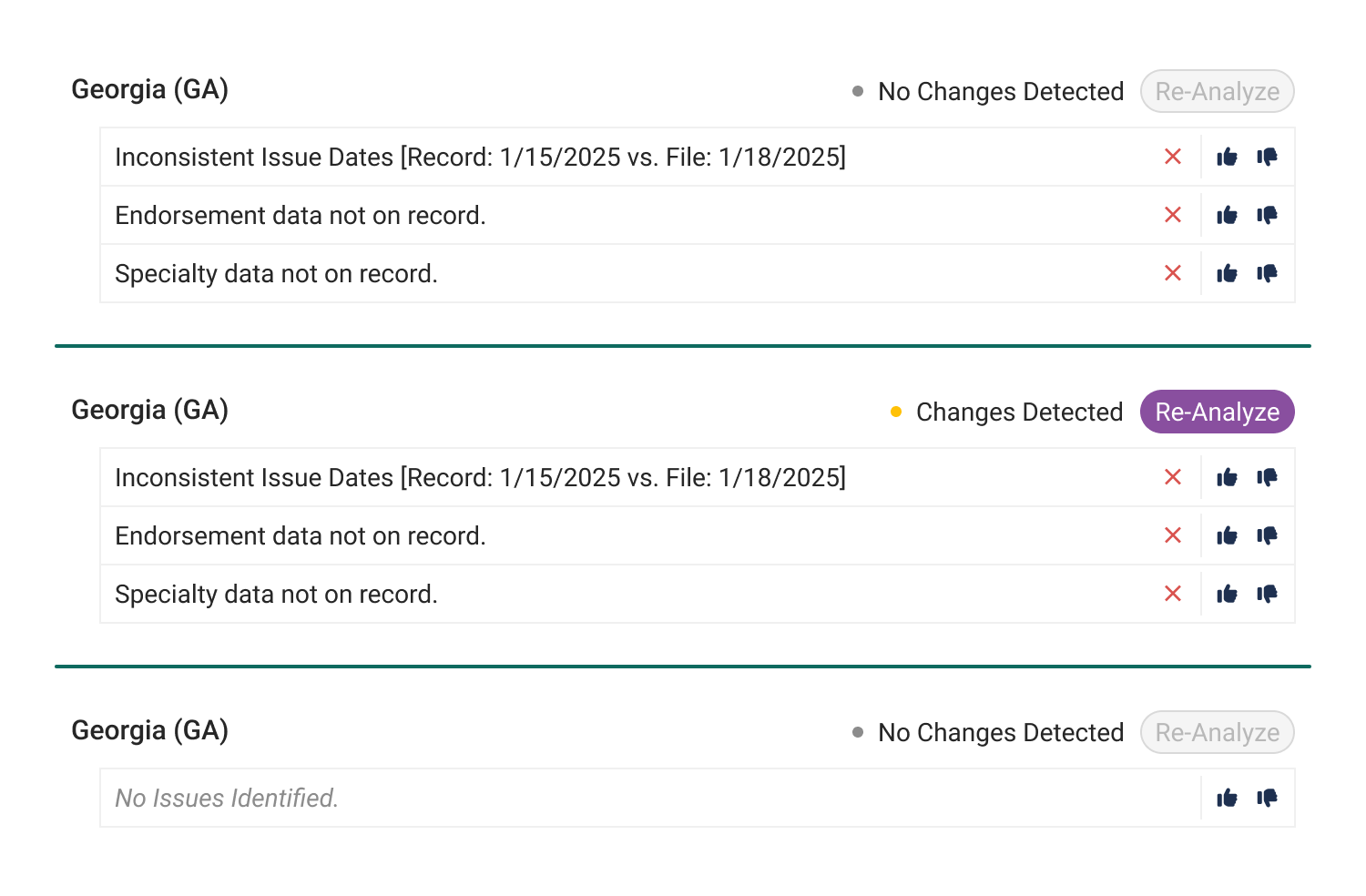This screenshot has width=1366, height=896.
Task: Thumbs down the No Issues Identified row
Action: click(x=1267, y=798)
